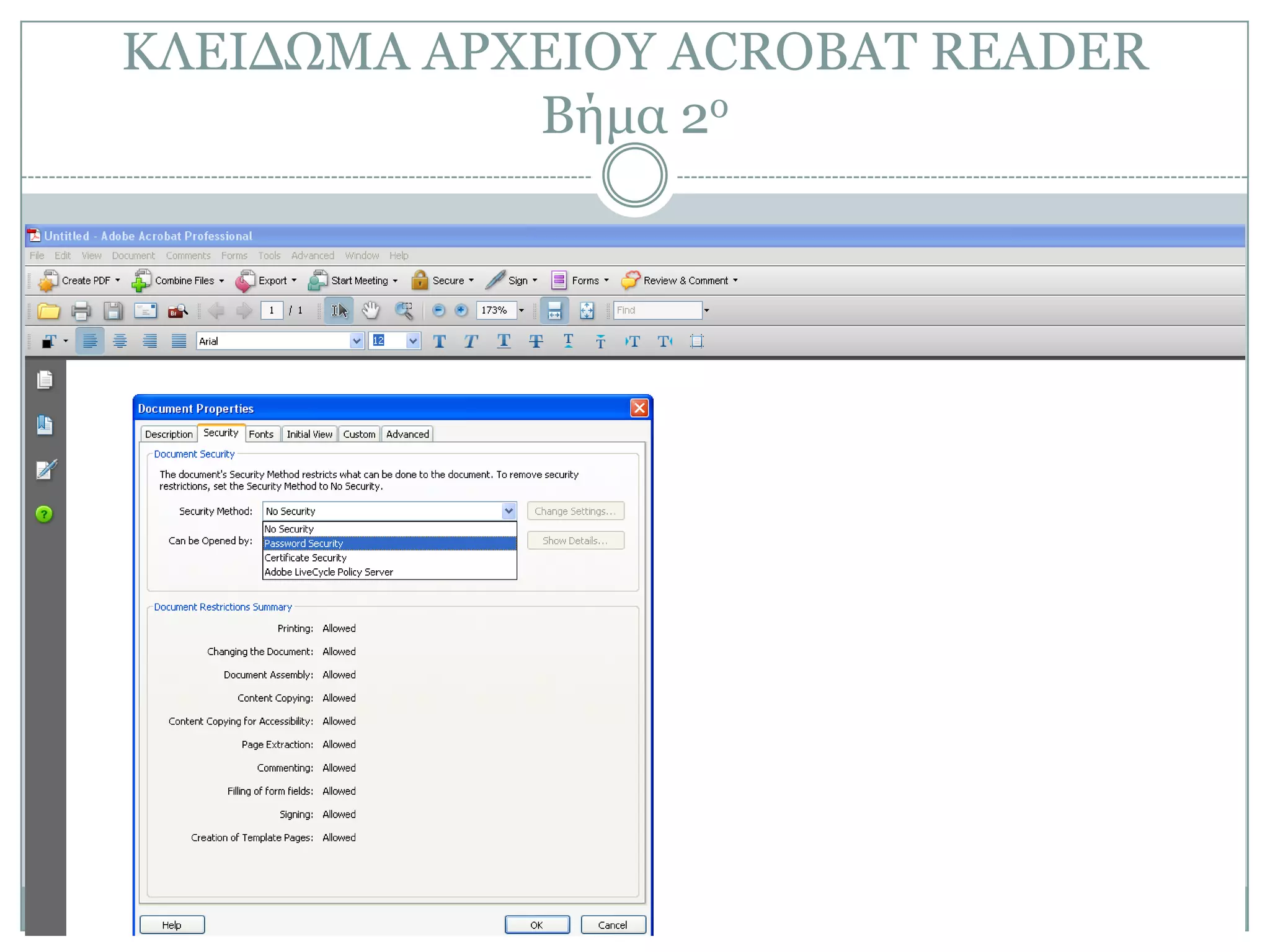1270x952 pixels.
Task: Toggle center text alignment button
Action: pyautogui.click(x=120, y=342)
